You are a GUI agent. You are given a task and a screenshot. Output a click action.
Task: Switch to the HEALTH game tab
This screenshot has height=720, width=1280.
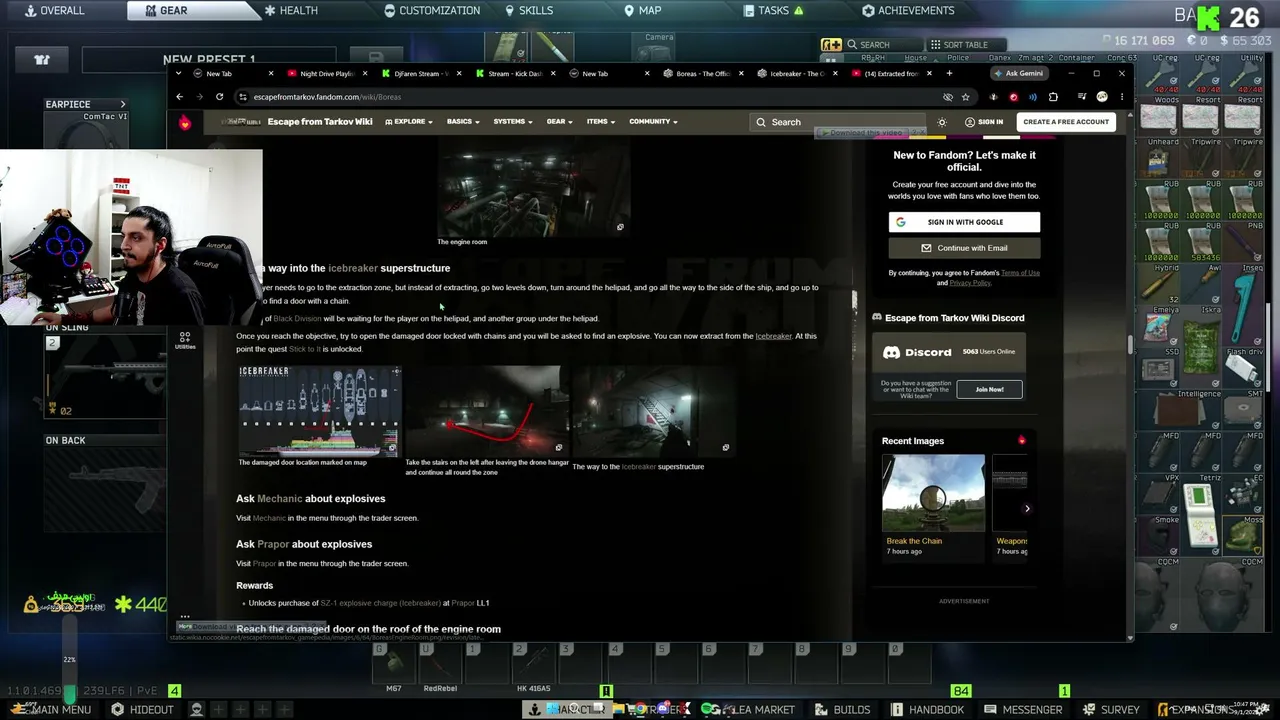coord(291,10)
